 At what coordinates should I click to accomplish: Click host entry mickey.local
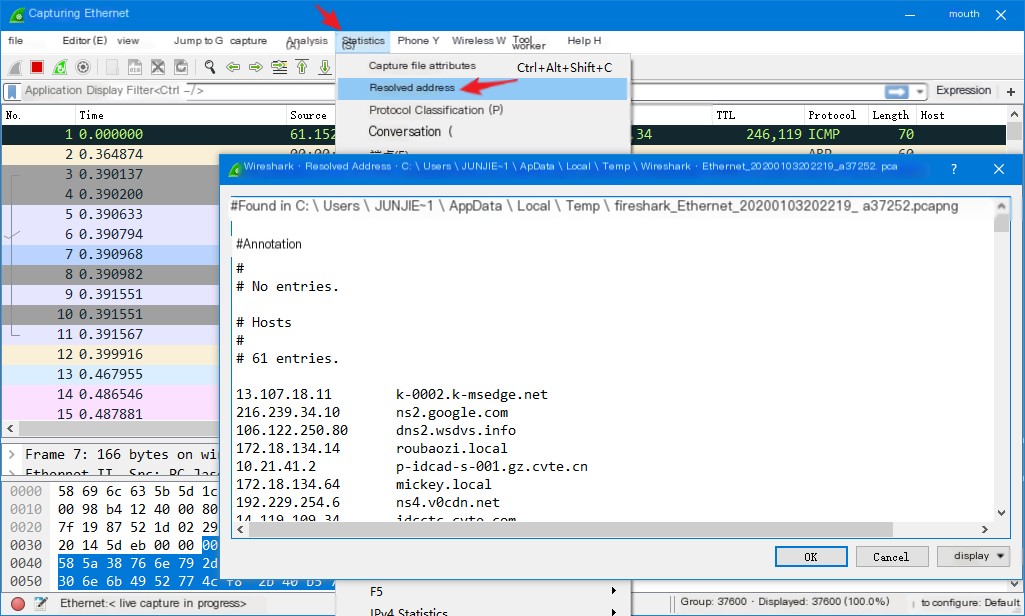[443, 485]
